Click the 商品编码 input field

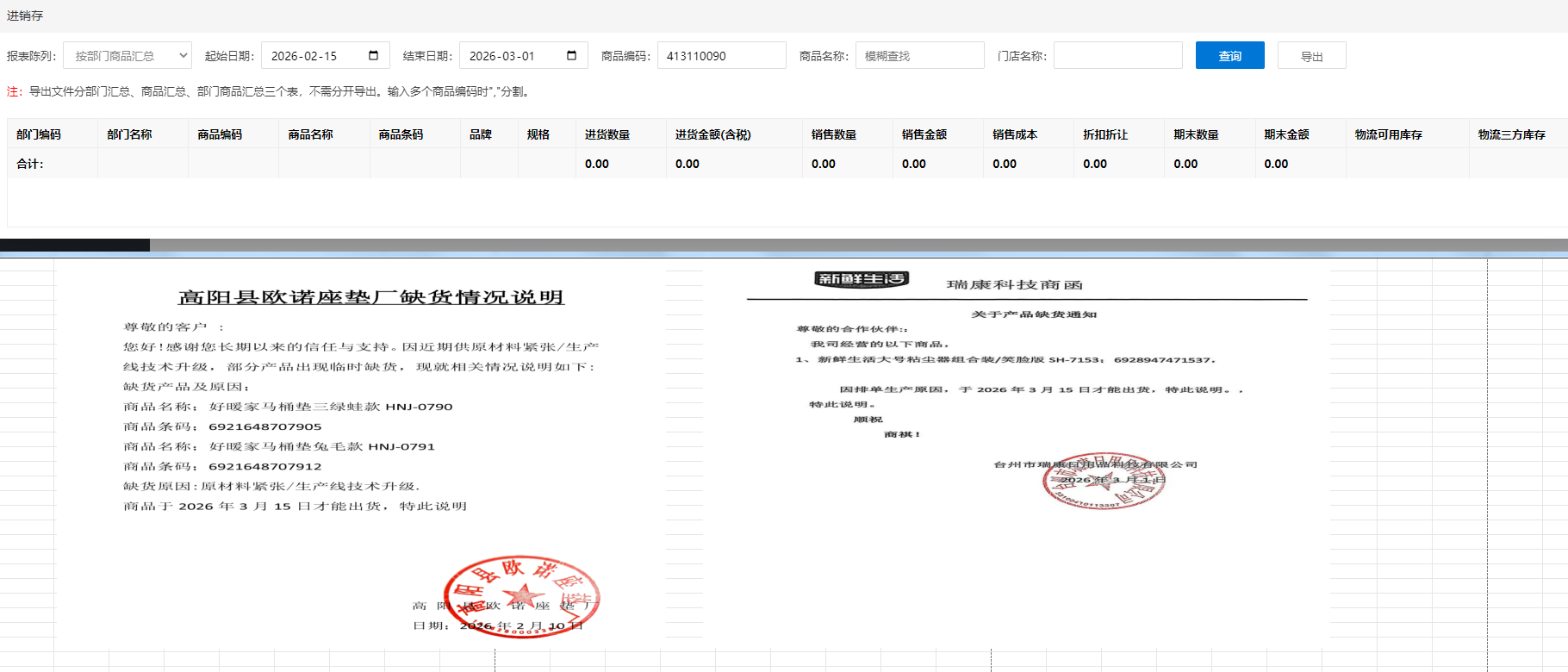point(721,56)
